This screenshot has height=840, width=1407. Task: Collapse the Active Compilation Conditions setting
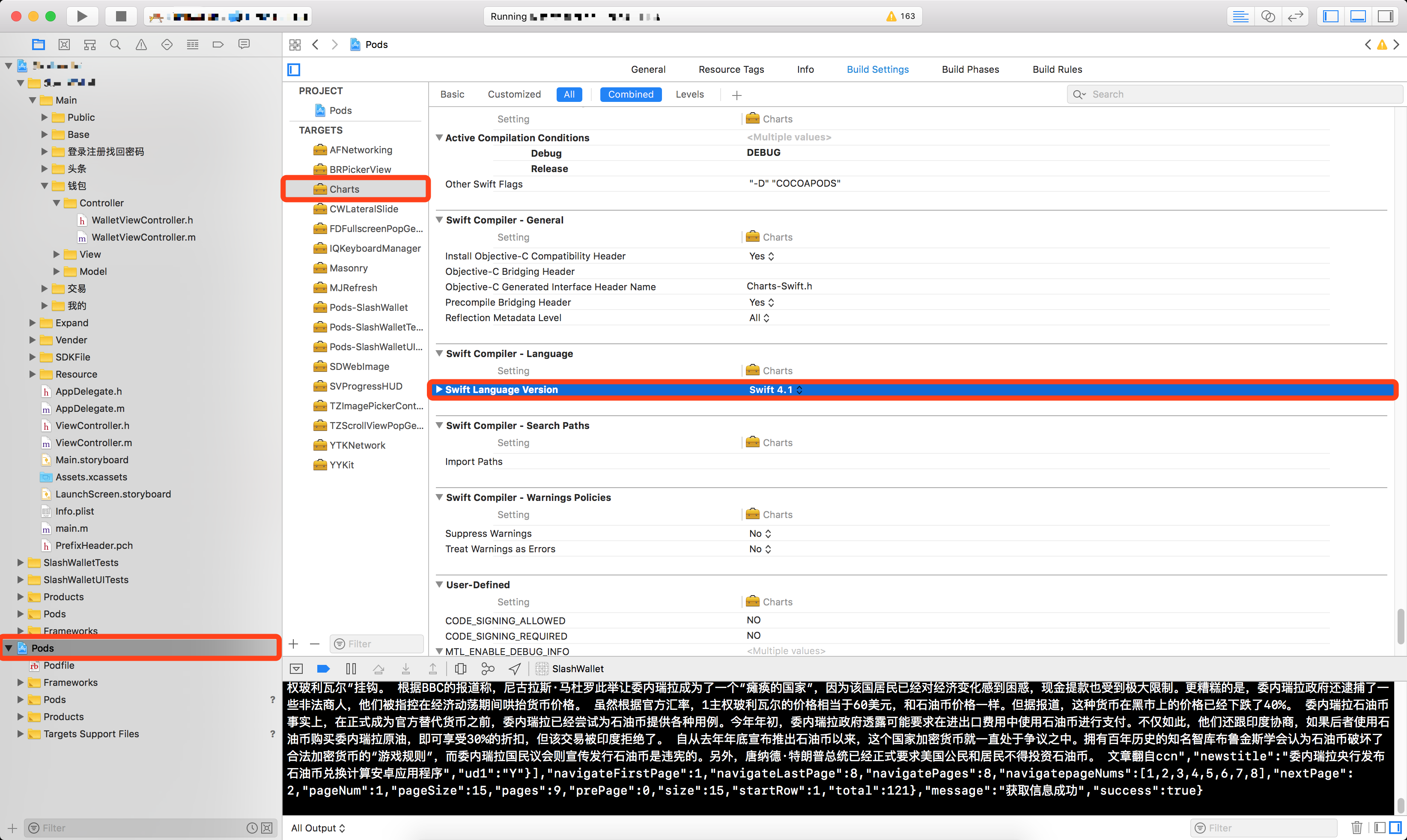[x=439, y=137]
